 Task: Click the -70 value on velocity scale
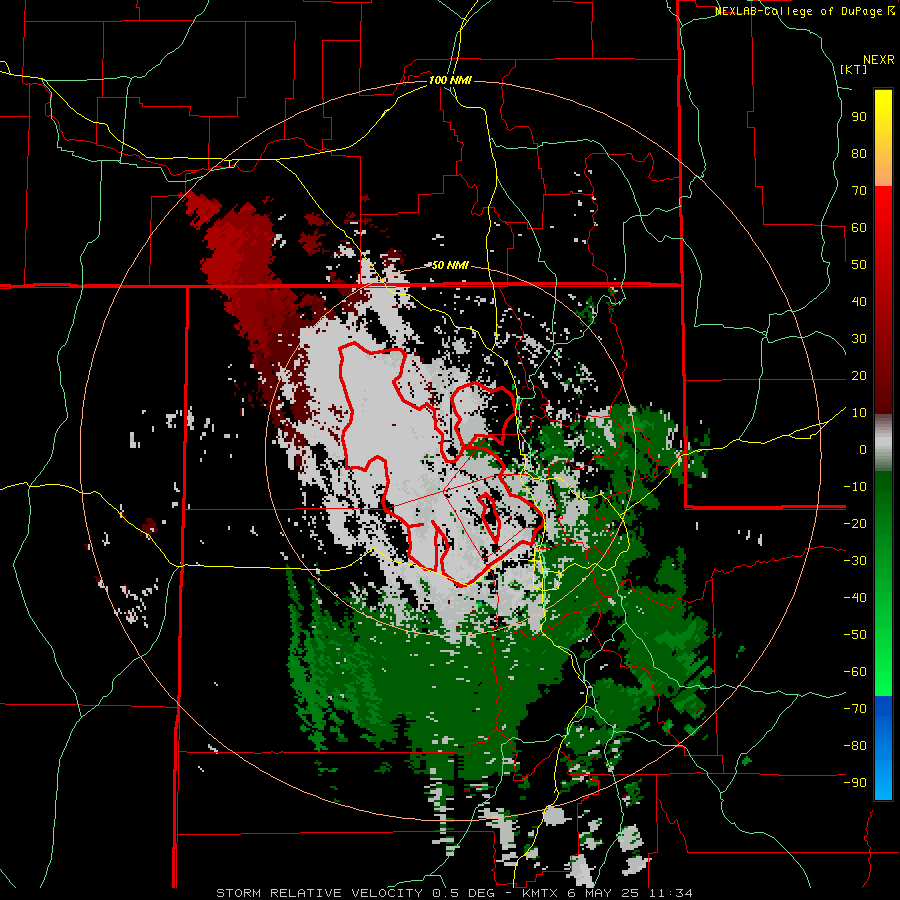[x=855, y=709]
